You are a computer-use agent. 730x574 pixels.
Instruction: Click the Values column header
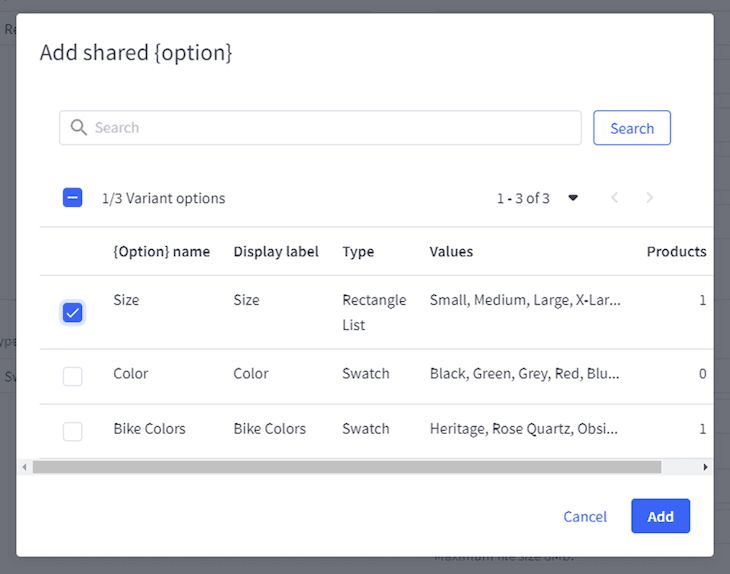[x=451, y=251]
